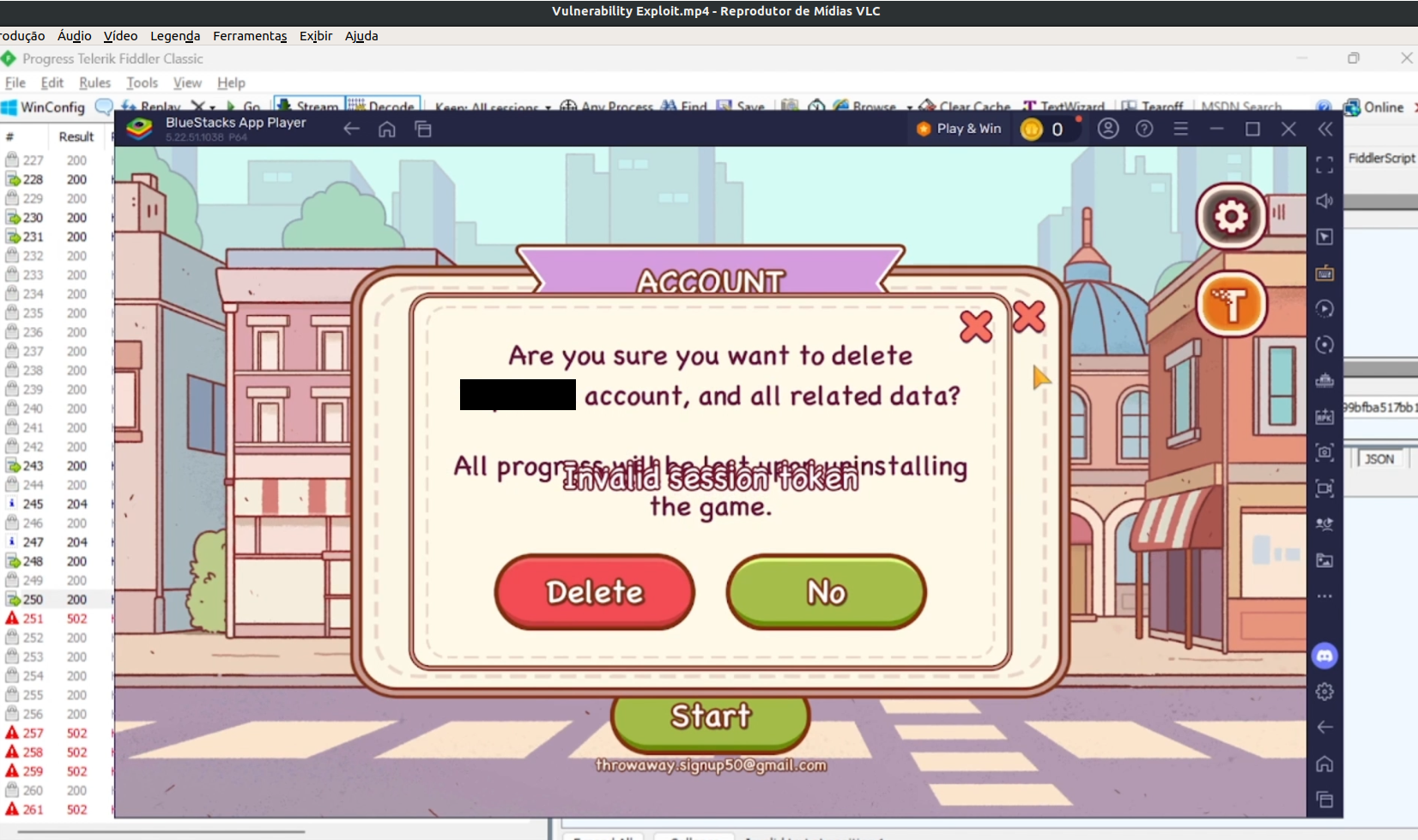Image resolution: width=1418 pixels, height=840 pixels.
Task: Select Fiddler session 251 with 502 result
Action: point(56,619)
